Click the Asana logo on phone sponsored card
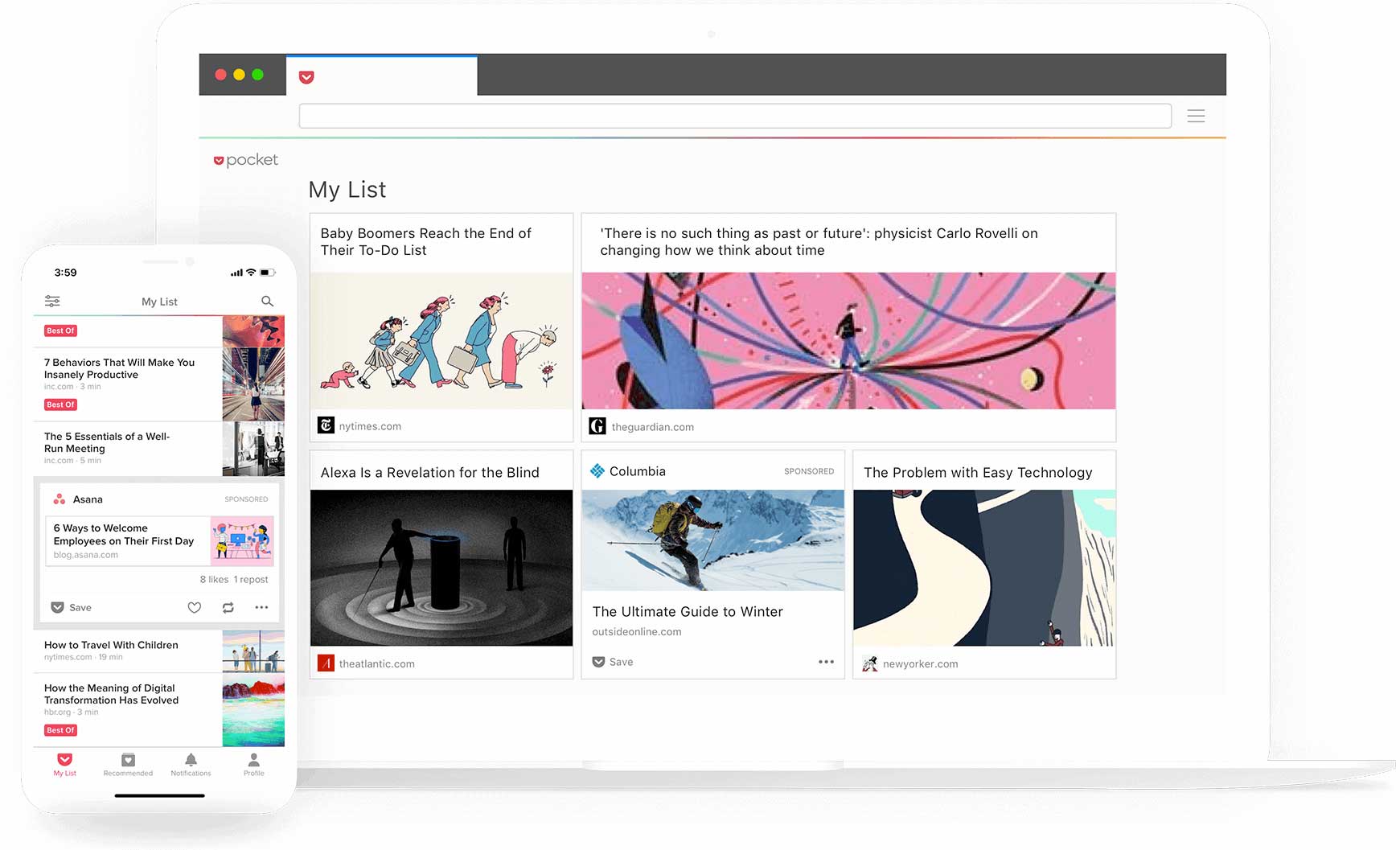This screenshot has width=1400, height=850. point(60,499)
